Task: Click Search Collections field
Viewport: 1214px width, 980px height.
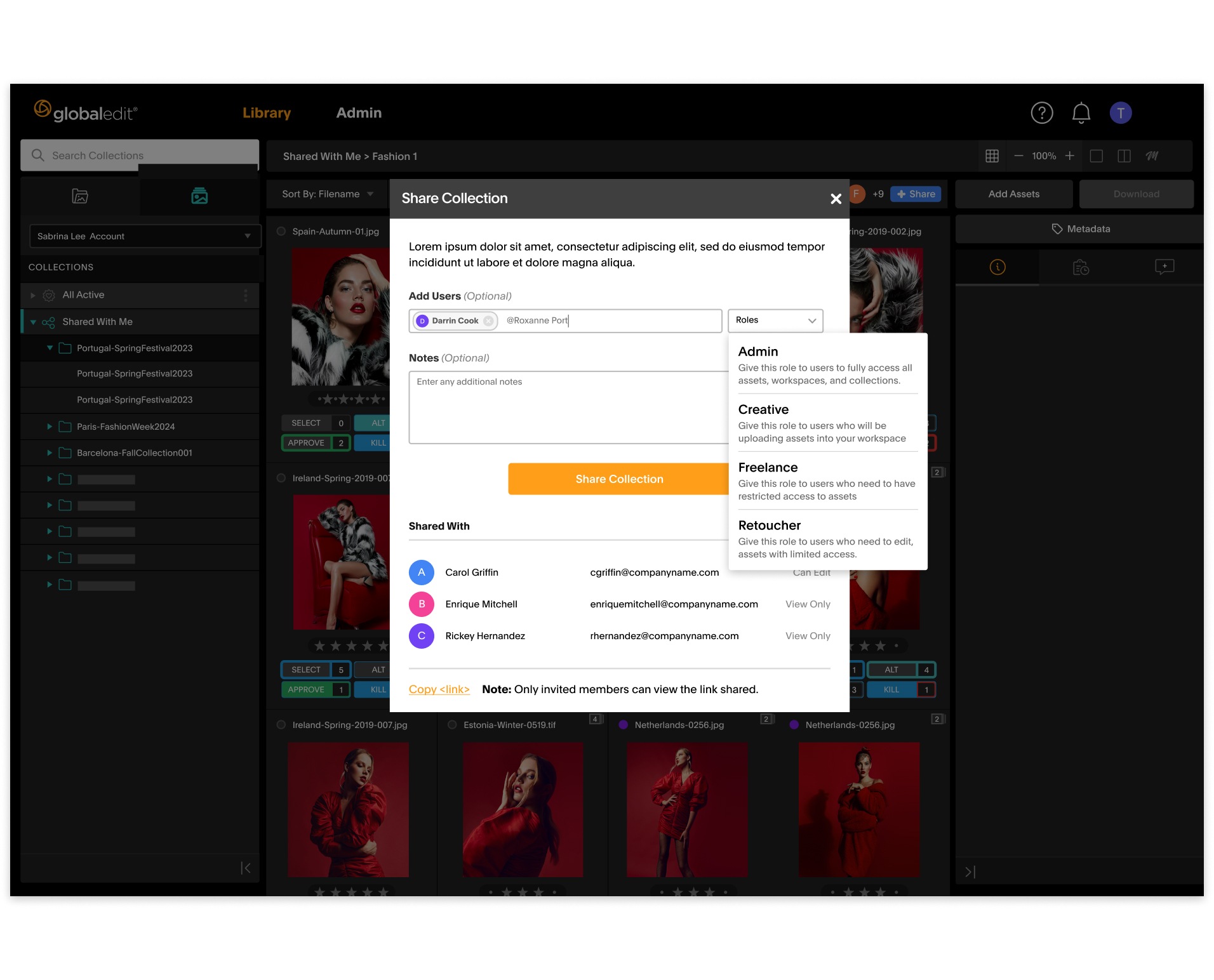Action: pyautogui.click(x=140, y=156)
